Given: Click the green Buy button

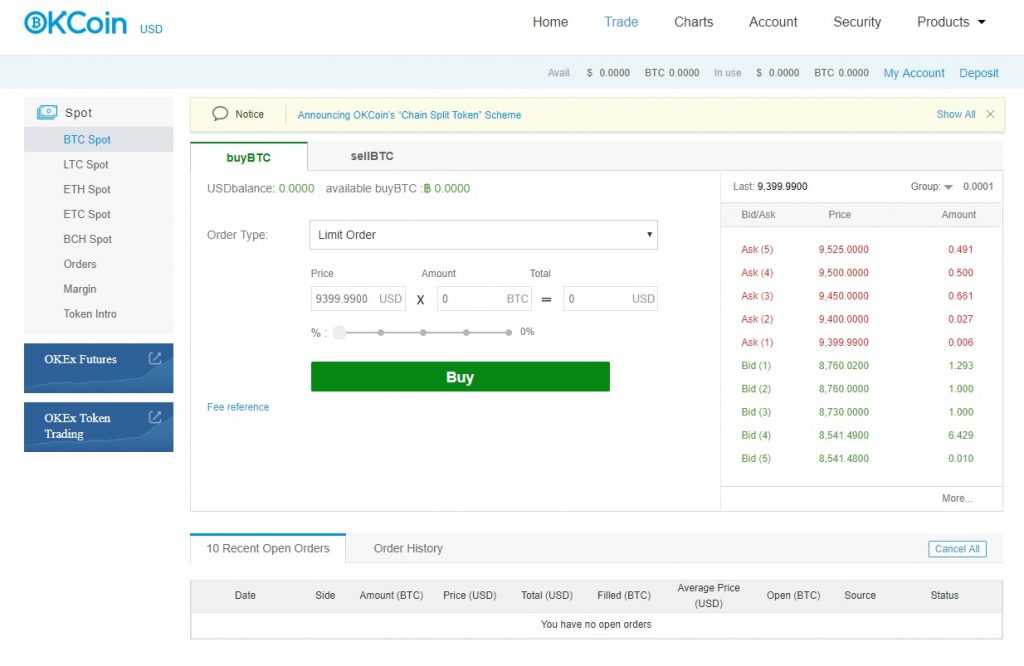Looking at the screenshot, I should (x=460, y=377).
